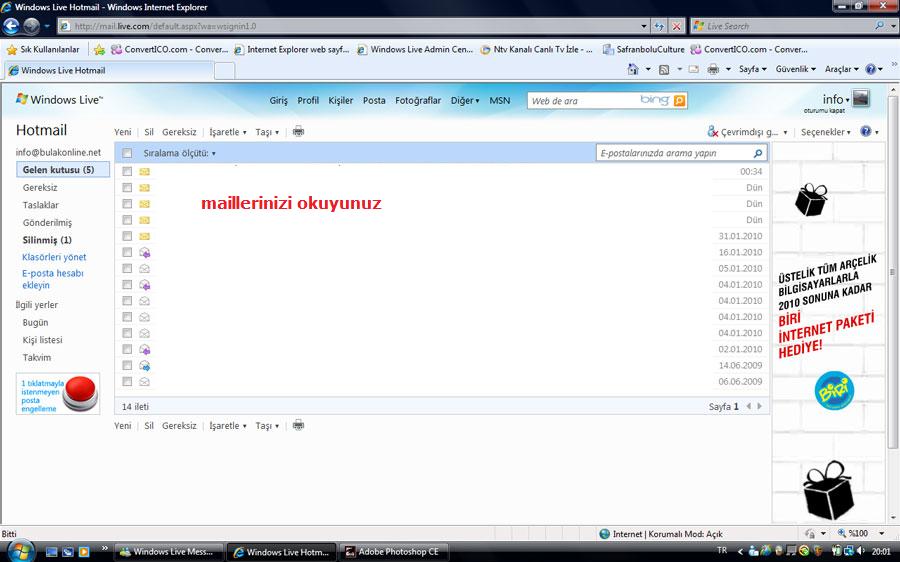The image size is (900, 562).
Task: Click the oturumu kapat sign-out link
Action: [x=824, y=110]
